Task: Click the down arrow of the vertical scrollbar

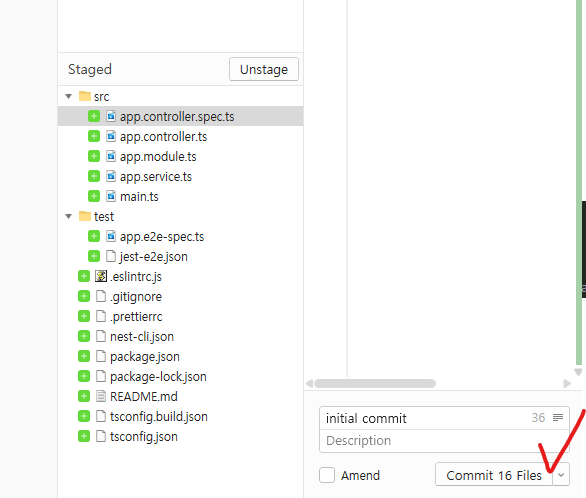Action: tap(578, 372)
